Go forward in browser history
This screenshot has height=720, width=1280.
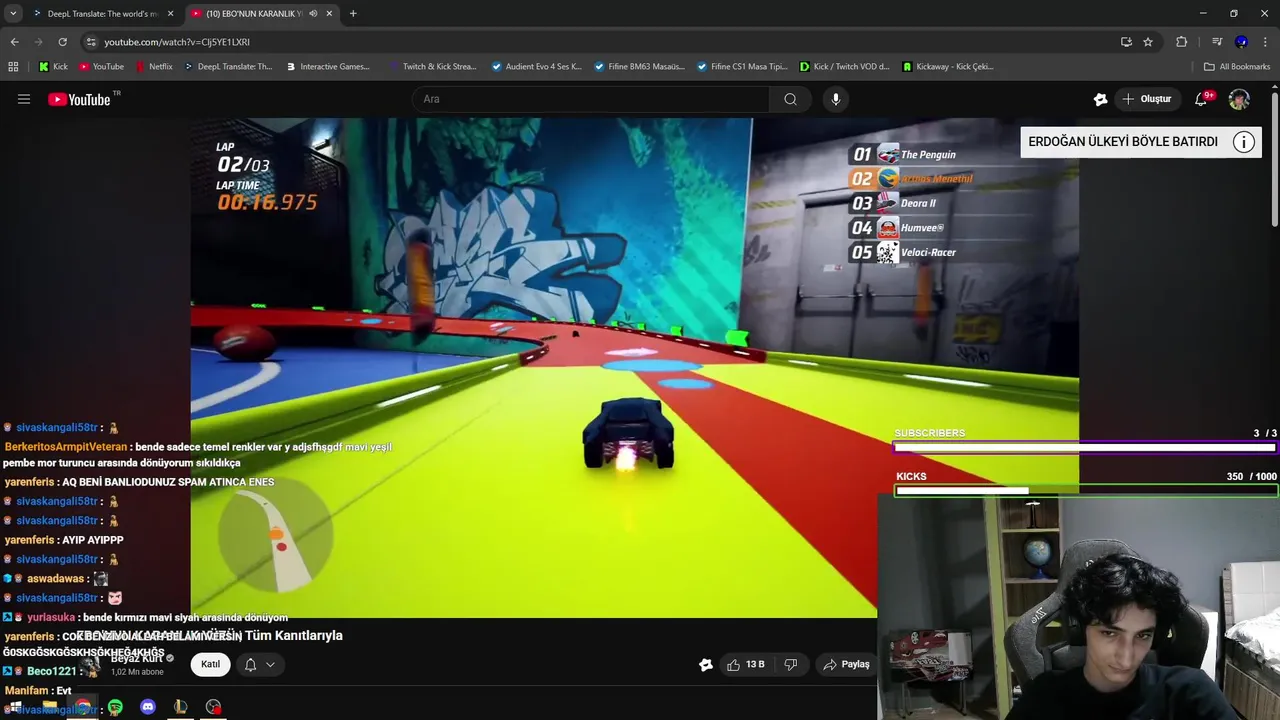(x=38, y=42)
